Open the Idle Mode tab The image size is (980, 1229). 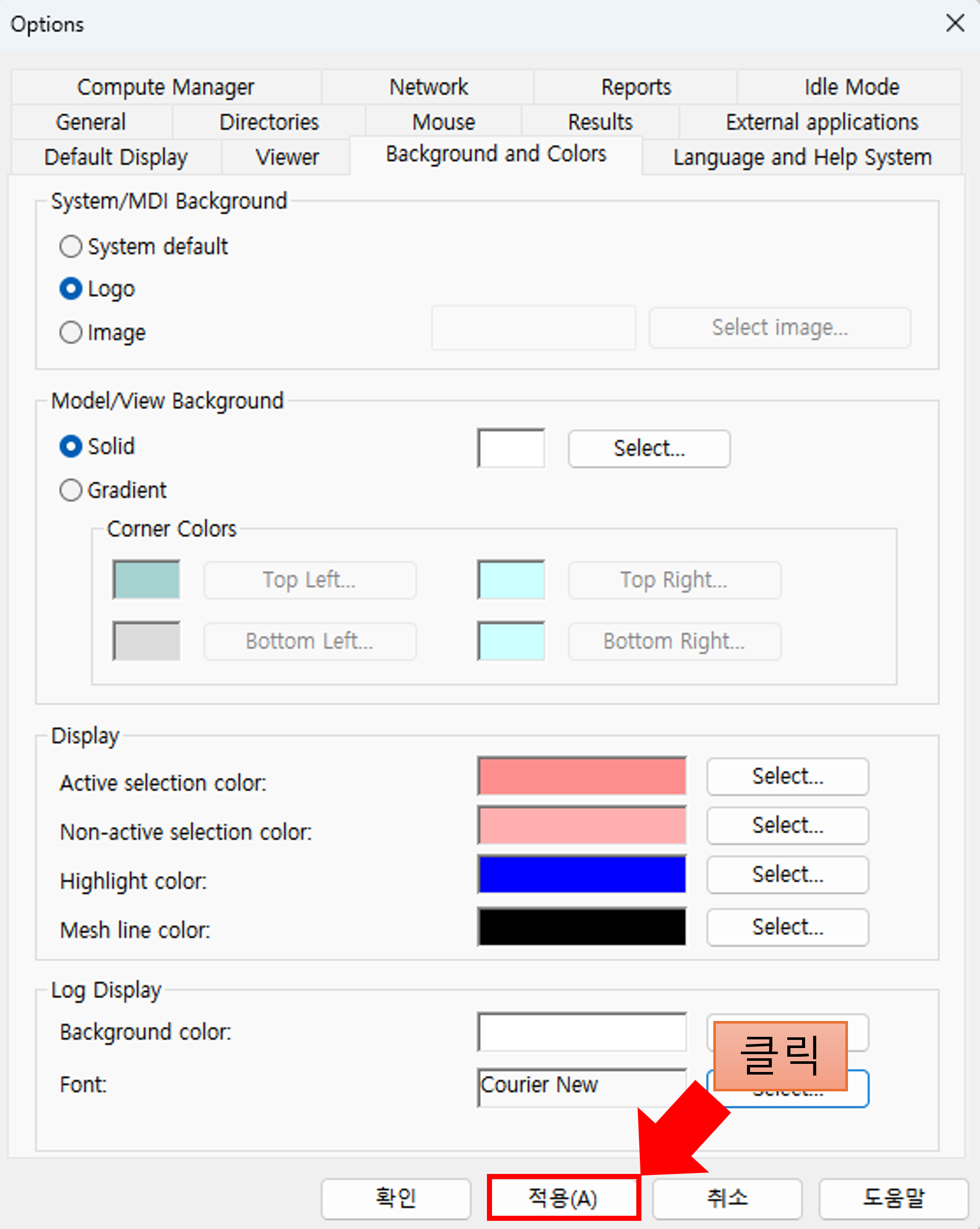click(x=850, y=87)
